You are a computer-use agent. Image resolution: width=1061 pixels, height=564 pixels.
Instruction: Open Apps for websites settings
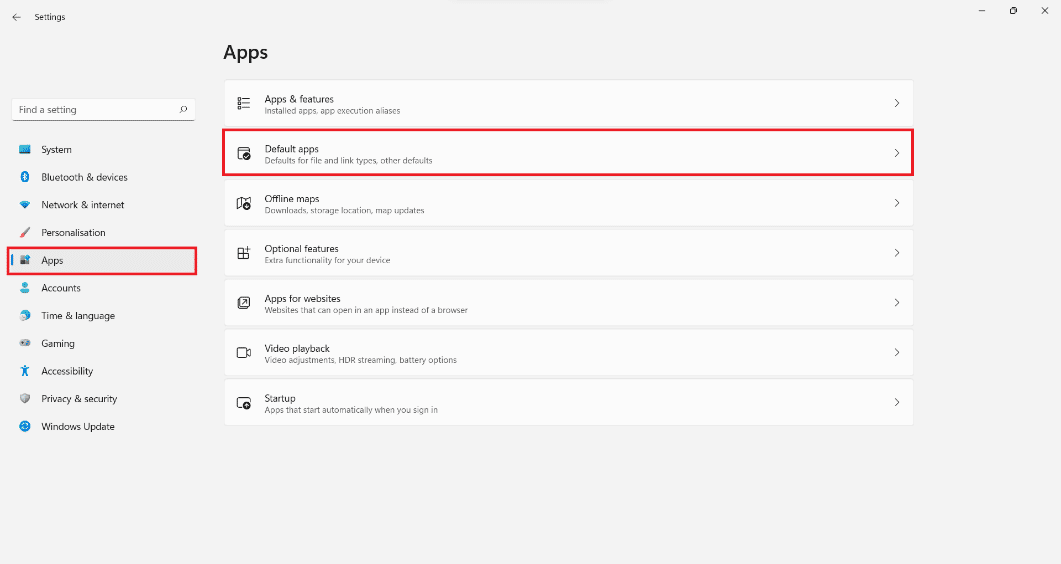pos(302,299)
